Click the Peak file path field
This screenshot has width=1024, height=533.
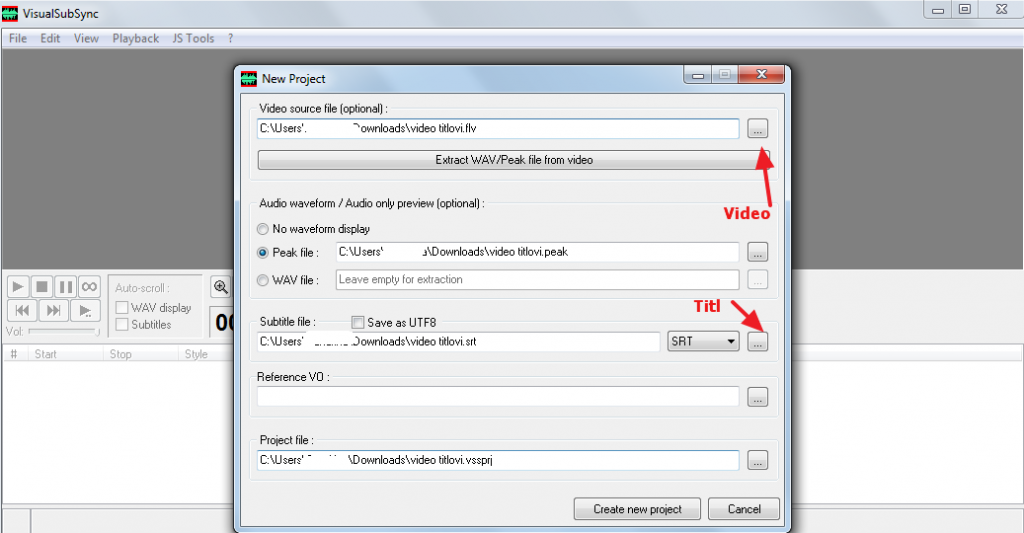(537, 252)
